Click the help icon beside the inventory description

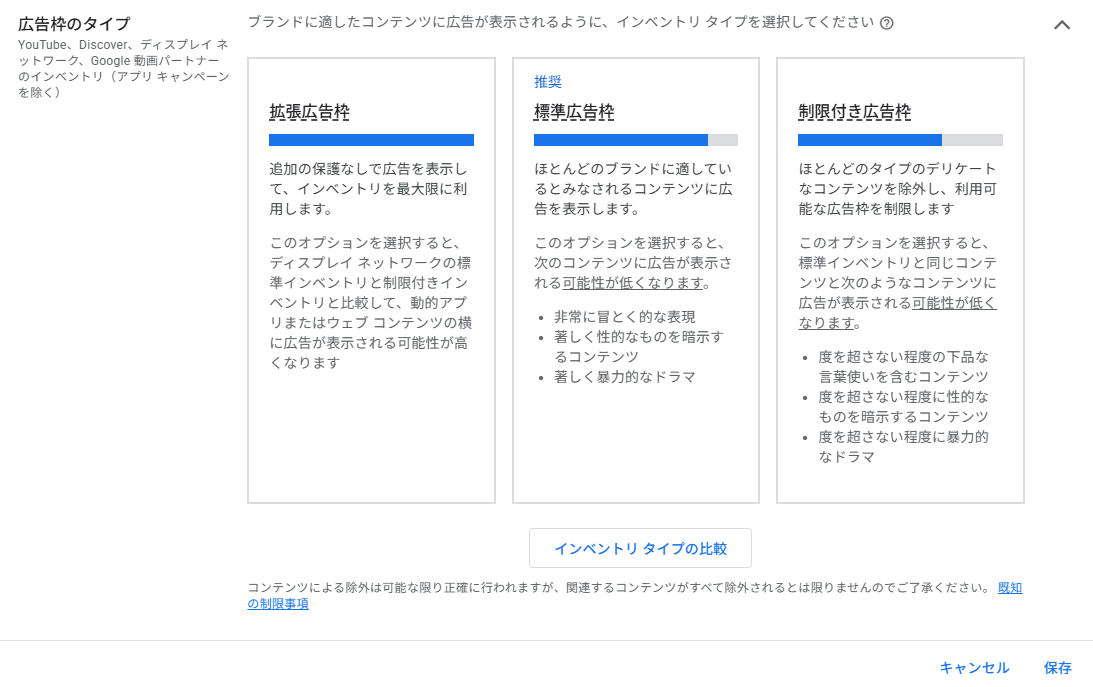(x=886, y=23)
